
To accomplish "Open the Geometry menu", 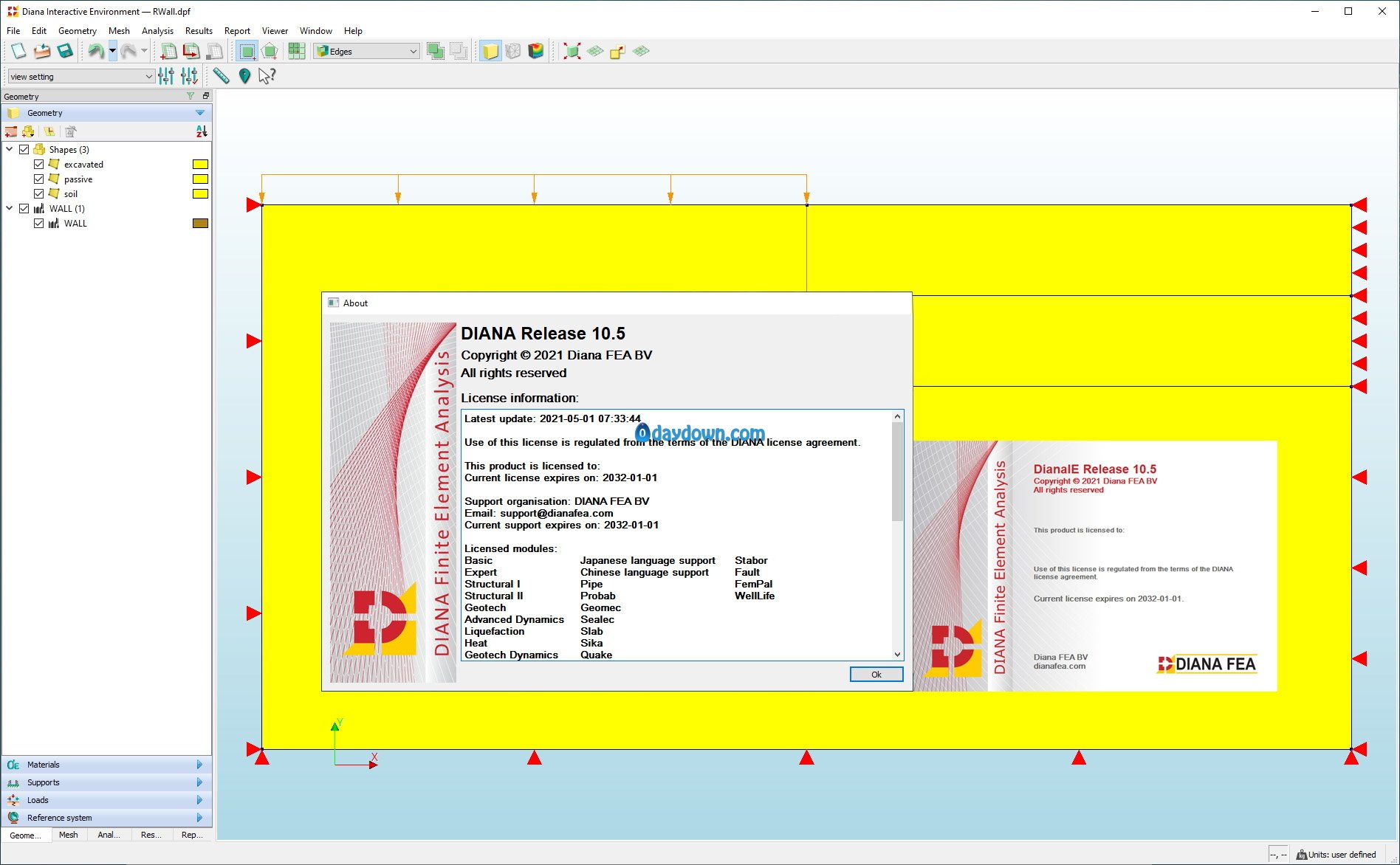I will coord(78,30).
